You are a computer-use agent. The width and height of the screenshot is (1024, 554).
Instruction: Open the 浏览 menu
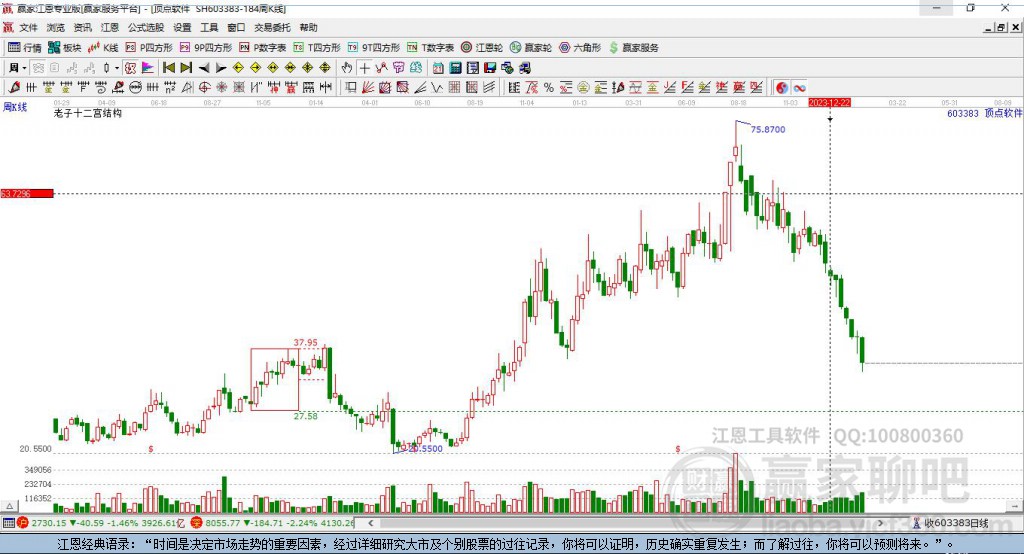pyautogui.click(x=56, y=27)
